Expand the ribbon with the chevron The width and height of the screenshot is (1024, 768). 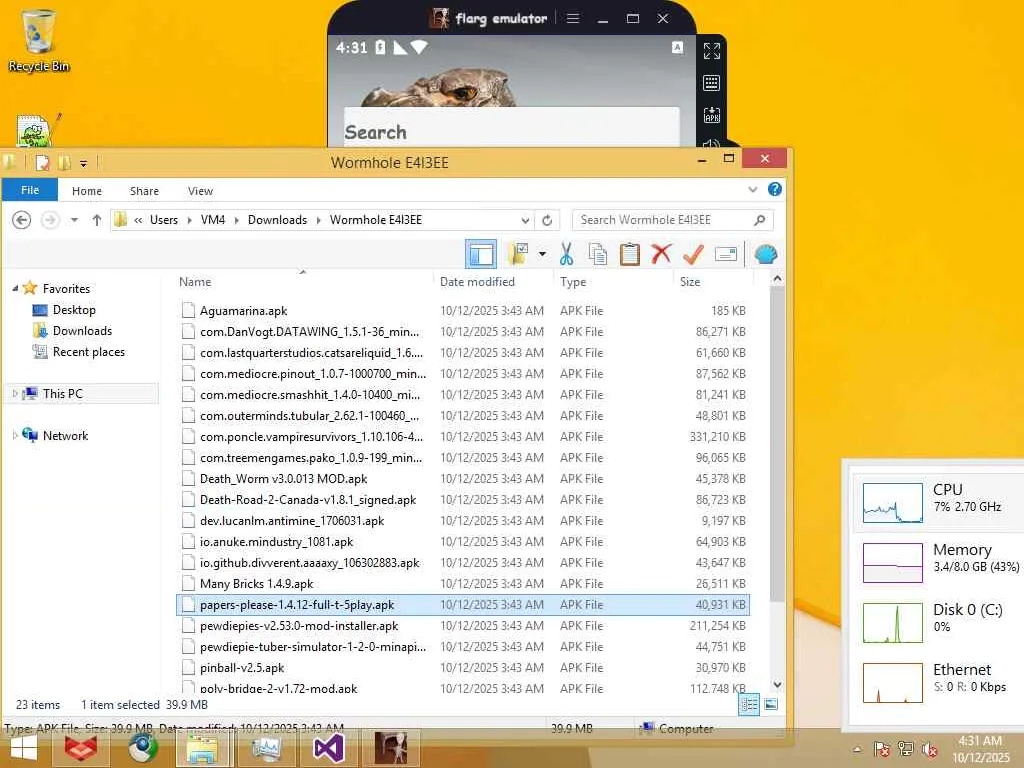click(x=753, y=189)
